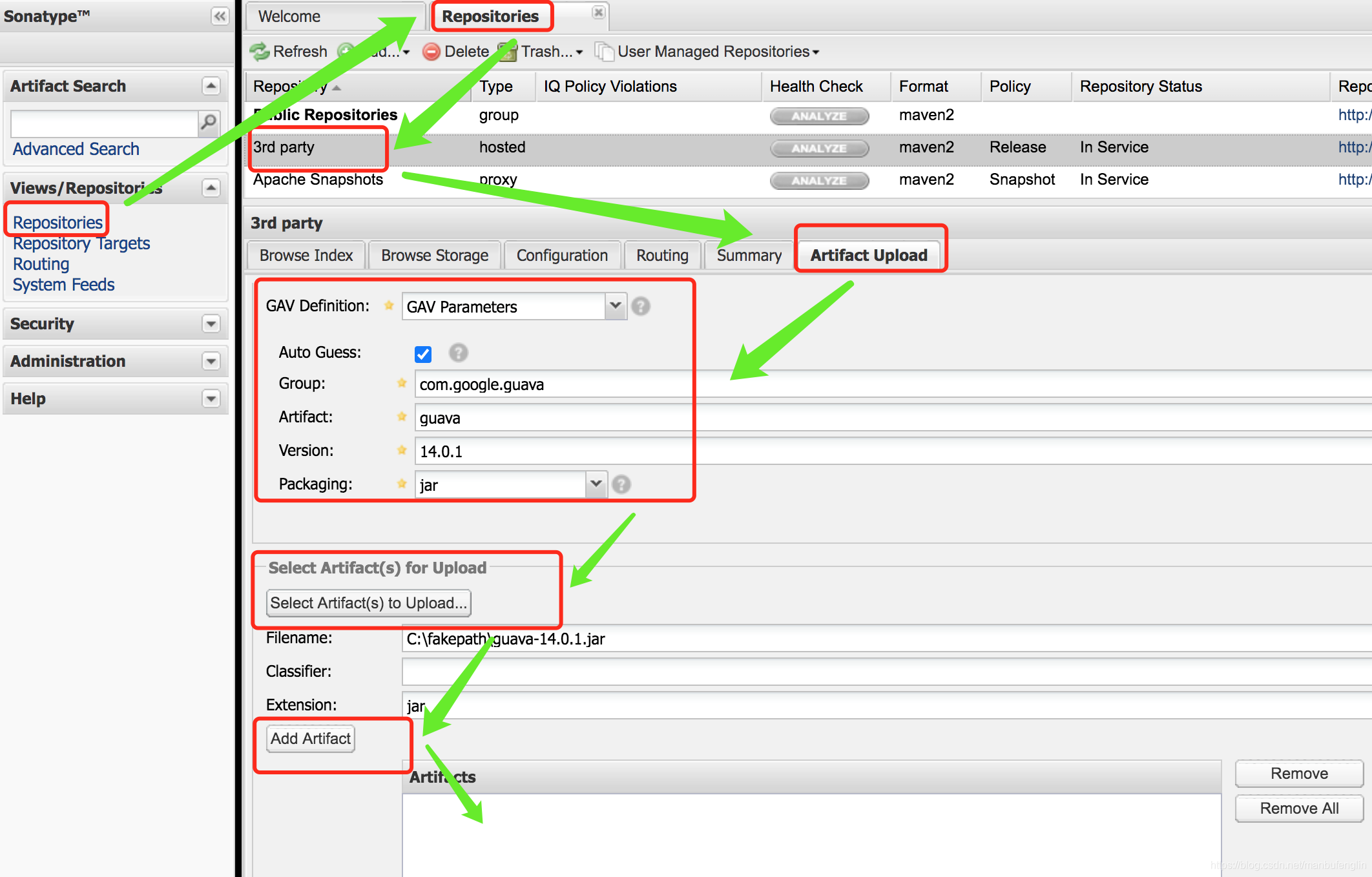
Task: Click the Add Artifact button
Action: 311,739
